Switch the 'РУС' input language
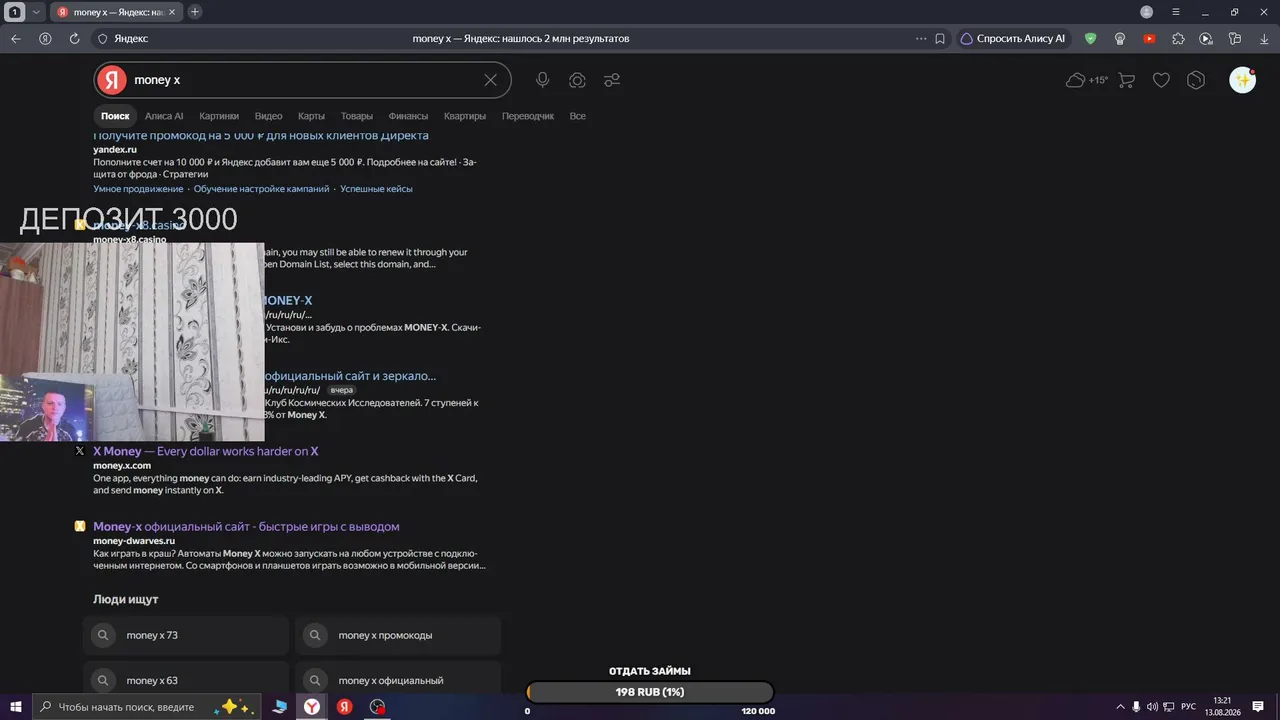Image resolution: width=1280 pixels, height=720 pixels. pos(1188,707)
